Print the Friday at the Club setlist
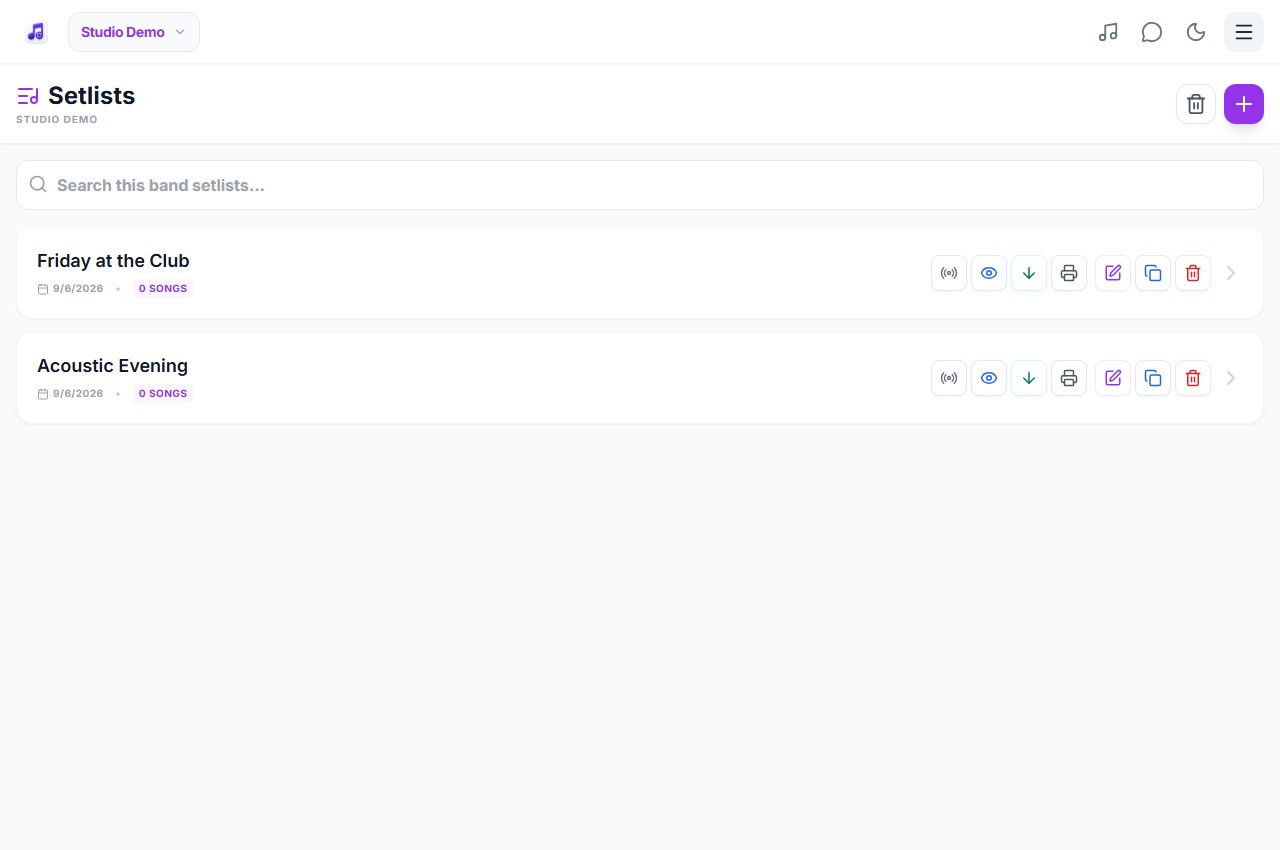The height and width of the screenshot is (850, 1280). [1069, 273]
